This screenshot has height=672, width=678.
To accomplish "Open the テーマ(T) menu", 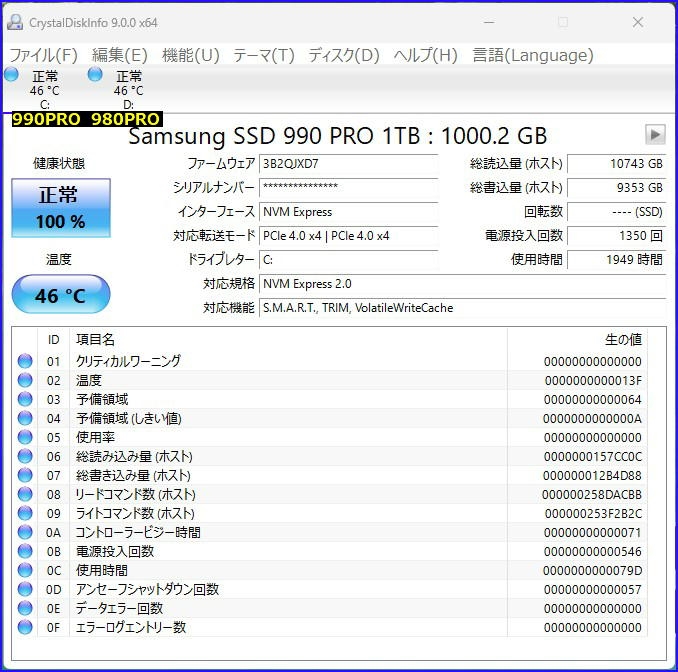I will pyautogui.click(x=264, y=55).
